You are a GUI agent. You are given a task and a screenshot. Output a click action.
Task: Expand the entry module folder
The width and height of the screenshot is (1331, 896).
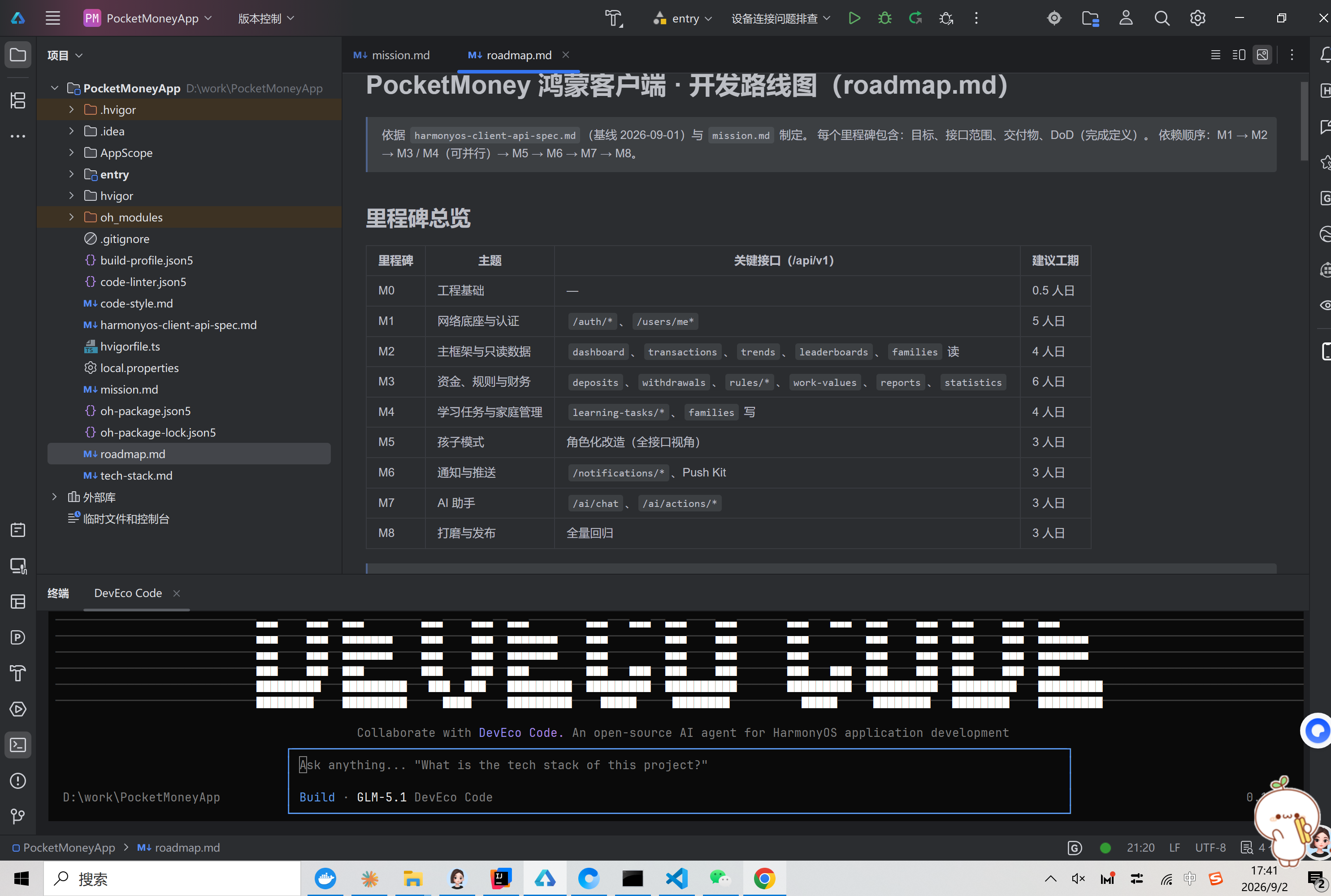pyautogui.click(x=71, y=174)
